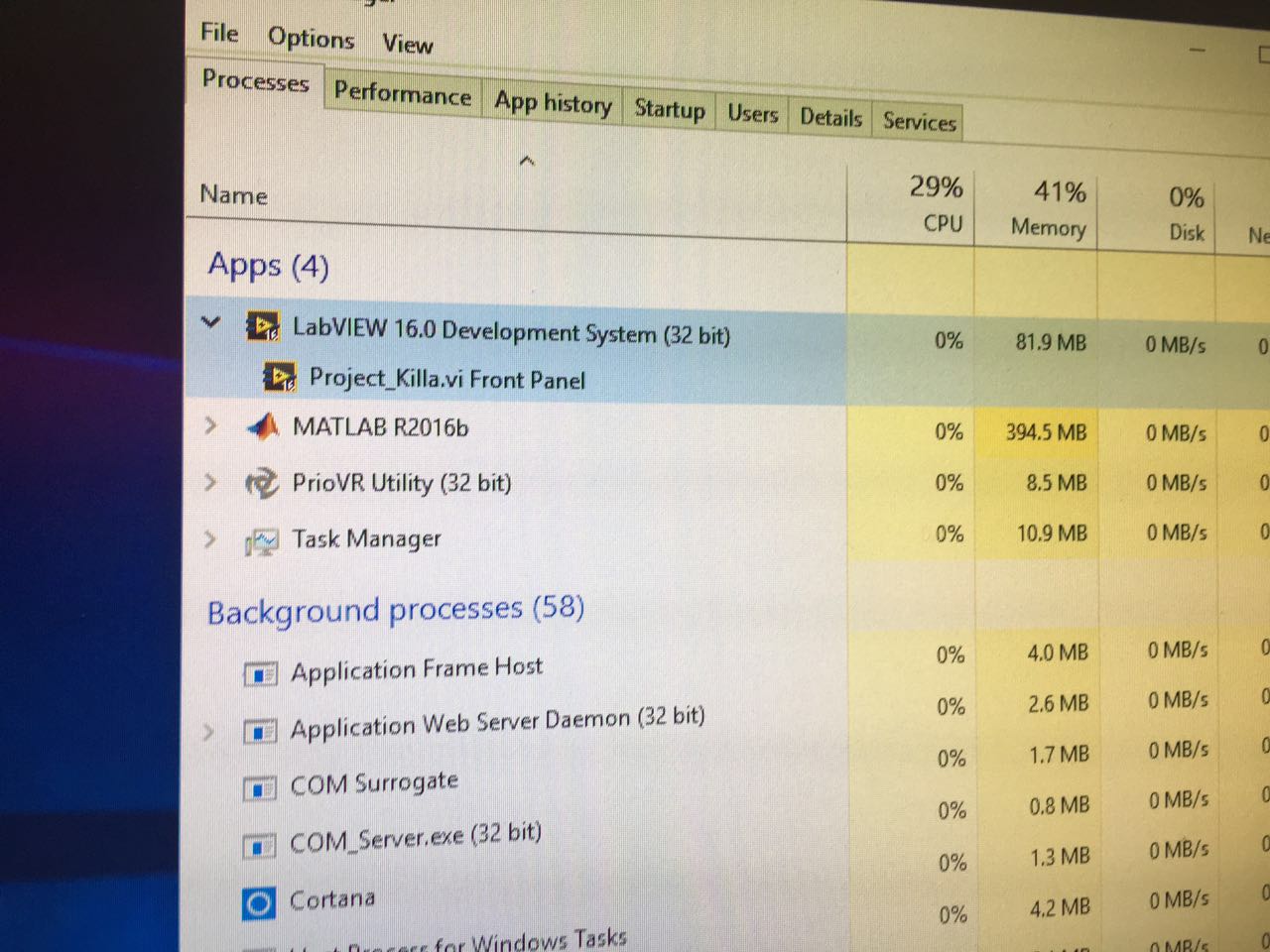Image resolution: width=1270 pixels, height=952 pixels.
Task: Click the 1.7 MB memory value
Action: tap(1059, 755)
